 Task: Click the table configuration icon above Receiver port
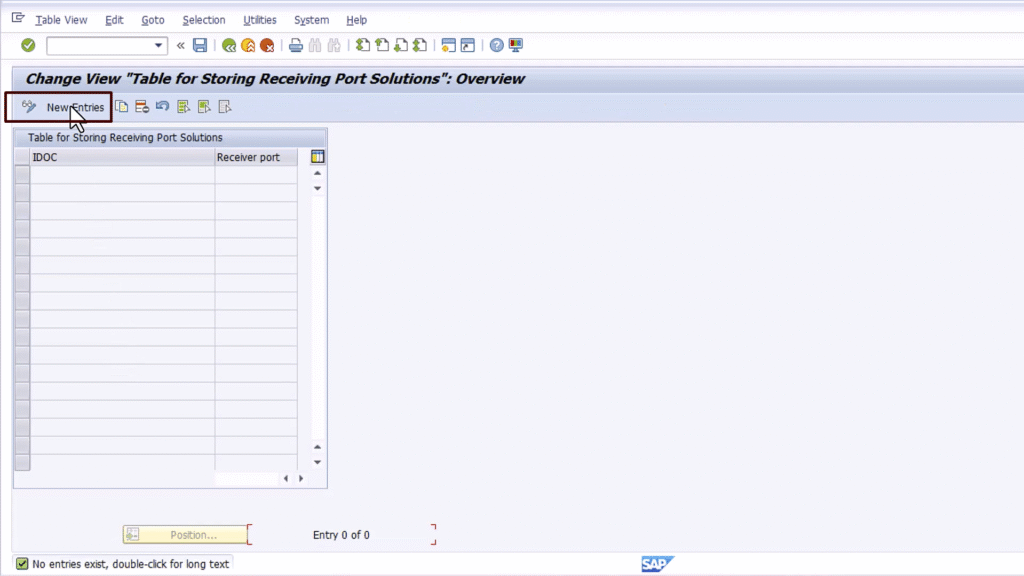317,156
